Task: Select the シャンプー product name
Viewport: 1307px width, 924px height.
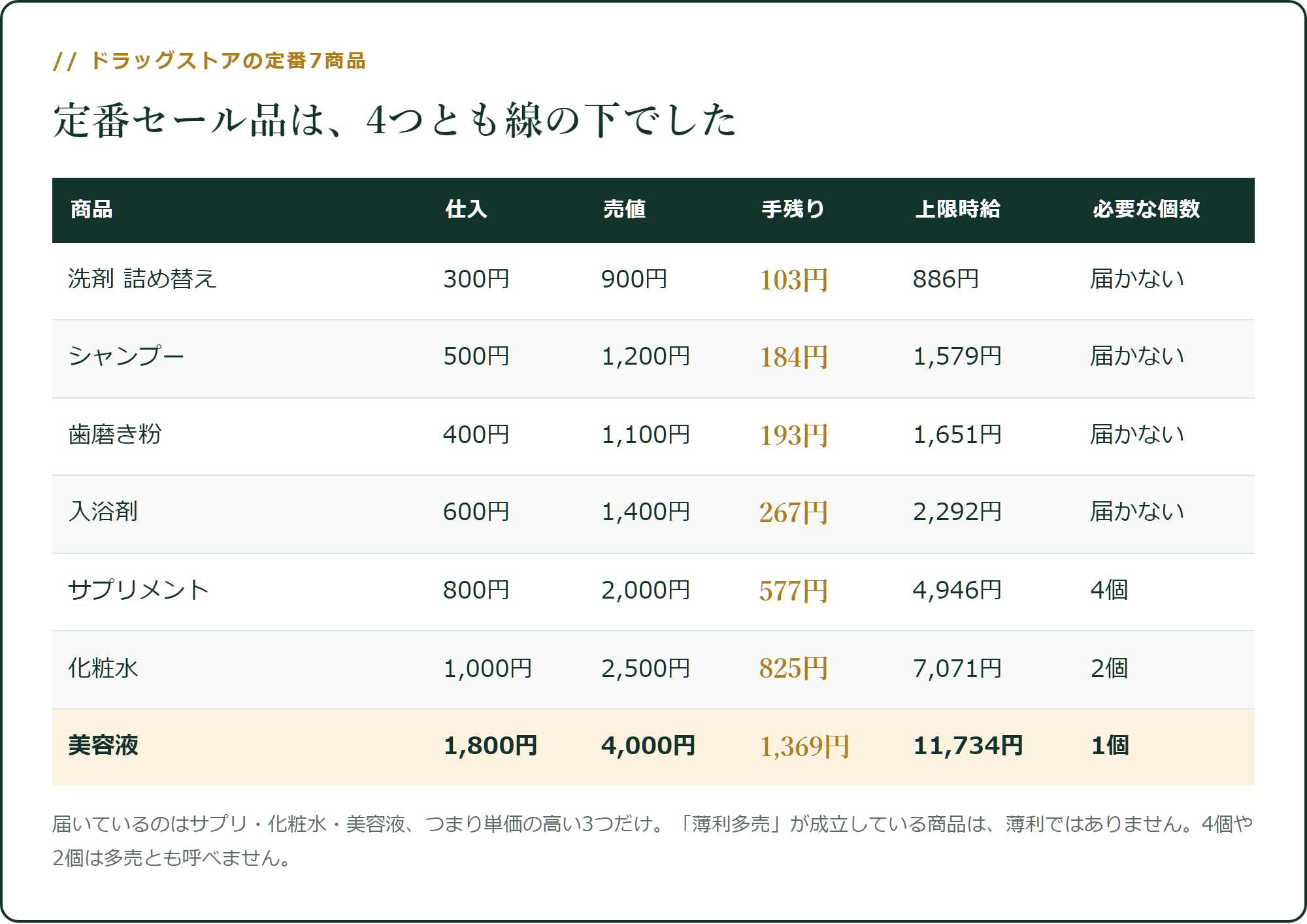Action: coord(126,356)
